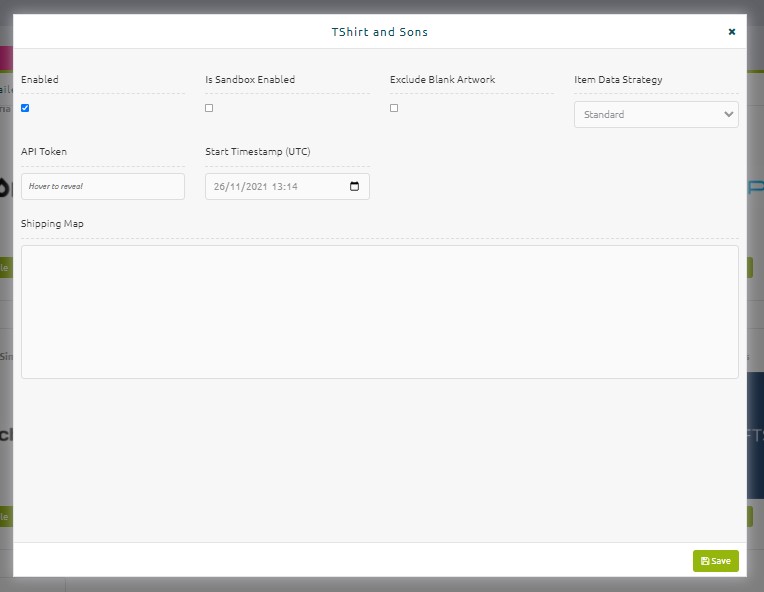Select the hour value 13 in timestamp
764x592 pixels.
pyautogui.click(x=277, y=187)
